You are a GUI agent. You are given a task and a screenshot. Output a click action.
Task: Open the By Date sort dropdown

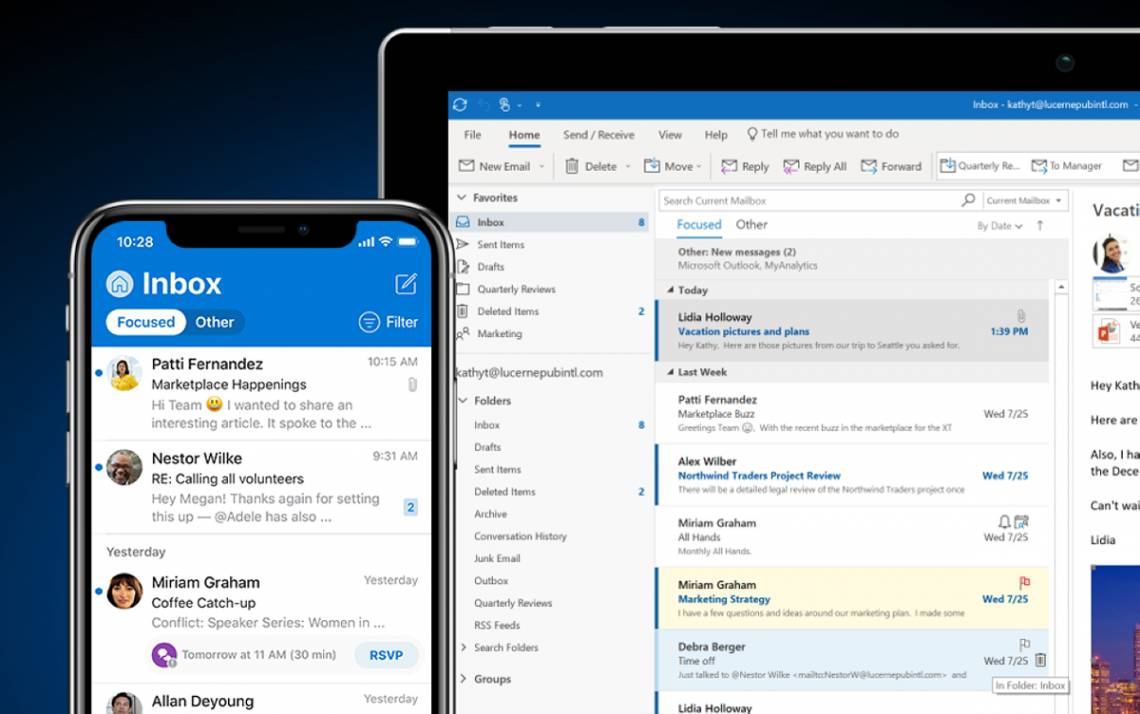[1000, 226]
